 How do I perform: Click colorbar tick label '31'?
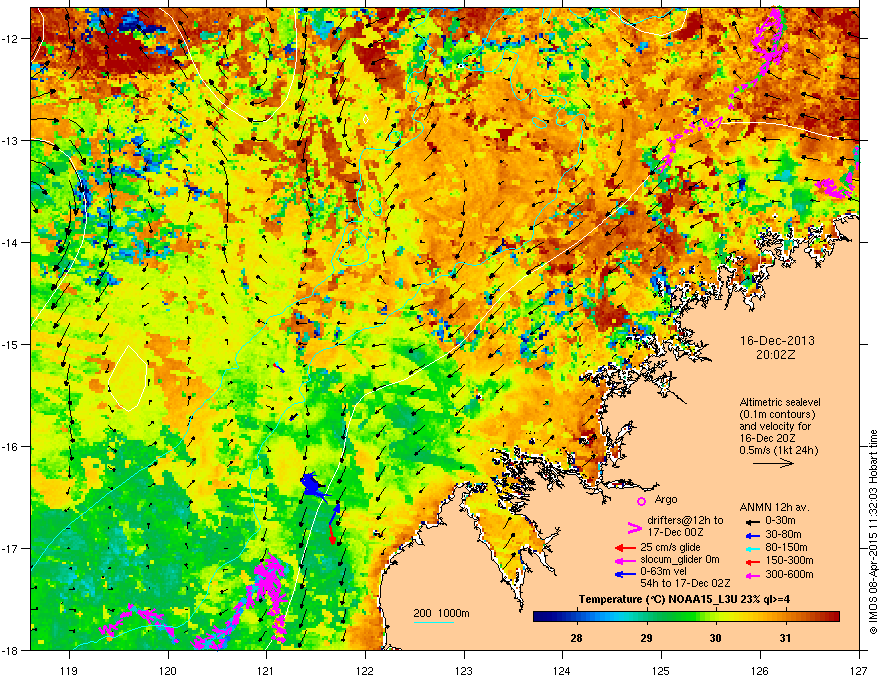tap(785, 638)
